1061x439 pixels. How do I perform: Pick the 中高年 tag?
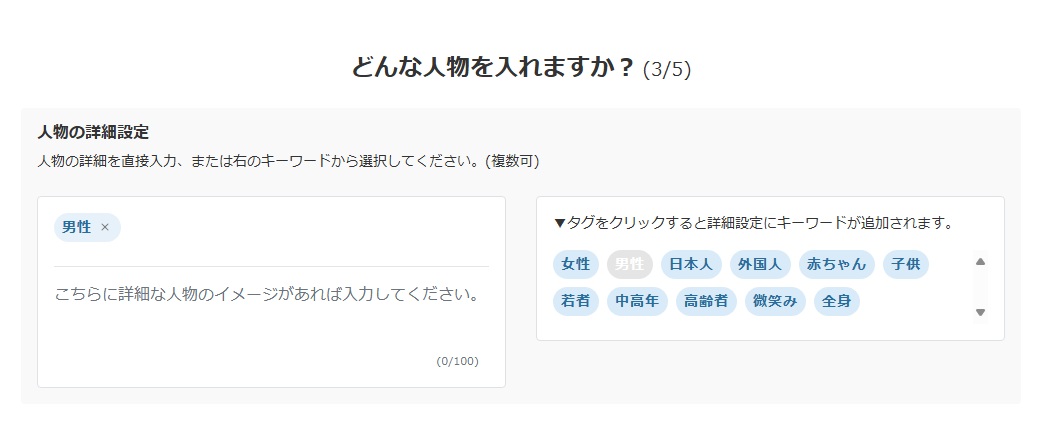click(636, 301)
